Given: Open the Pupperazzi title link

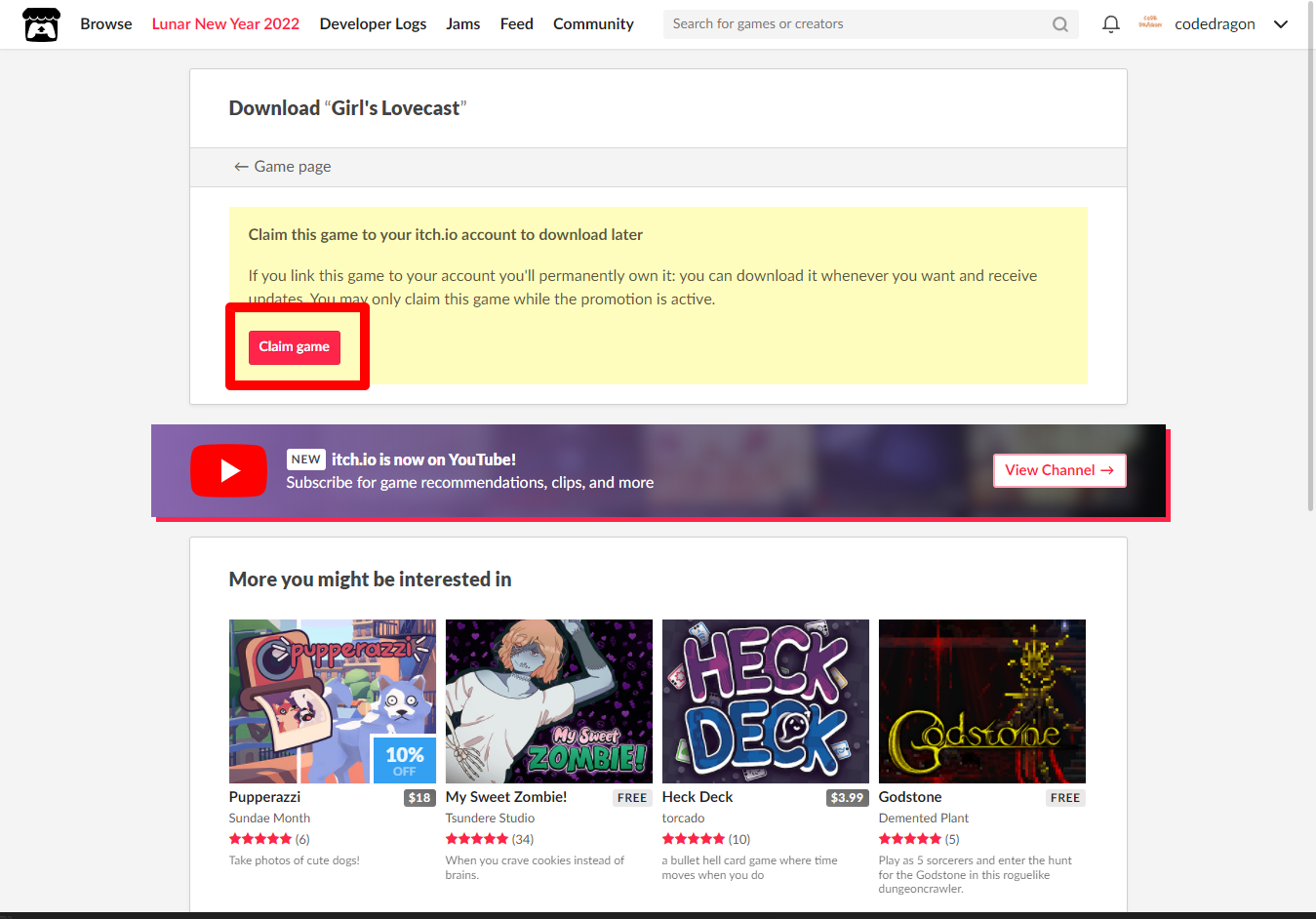Looking at the screenshot, I should pos(264,797).
